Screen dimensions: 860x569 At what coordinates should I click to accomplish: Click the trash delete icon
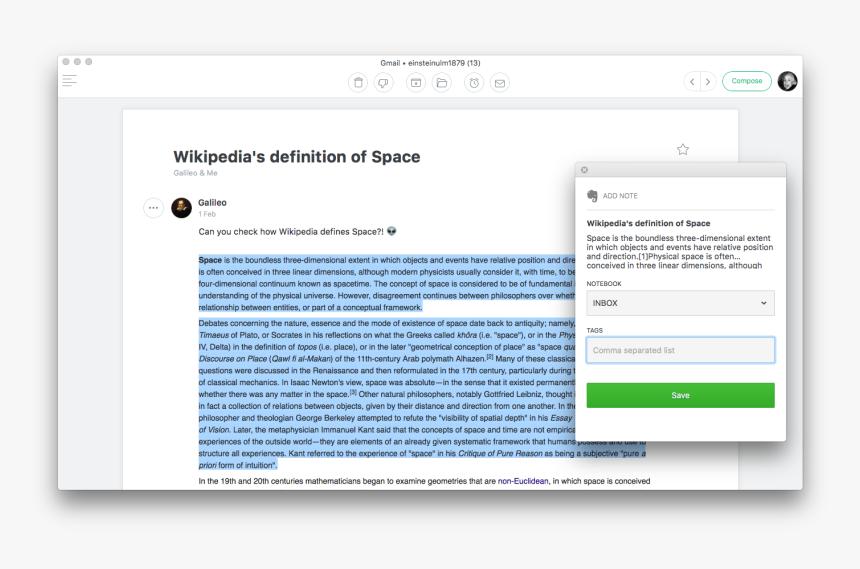pos(358,83)
